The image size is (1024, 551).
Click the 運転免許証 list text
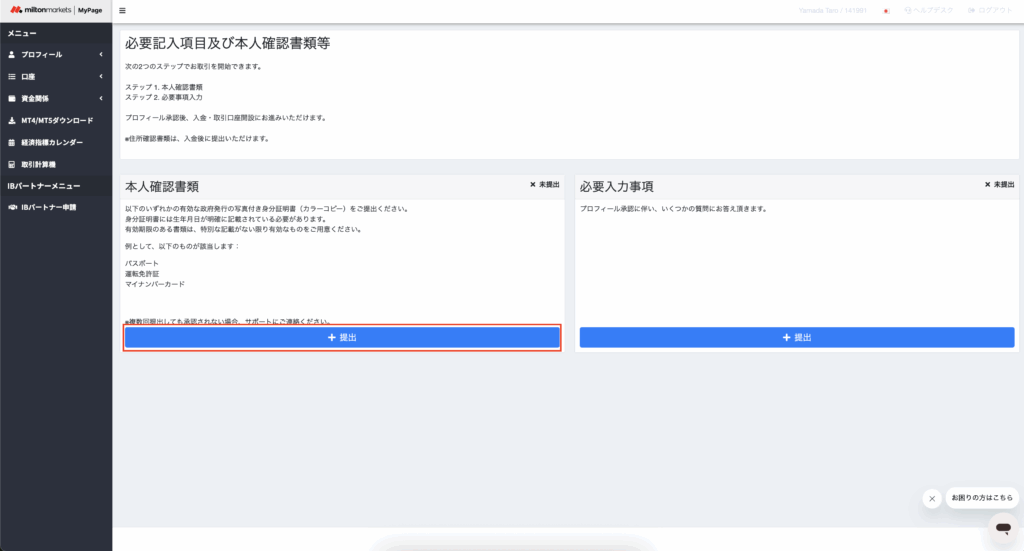tap(142, 274)
